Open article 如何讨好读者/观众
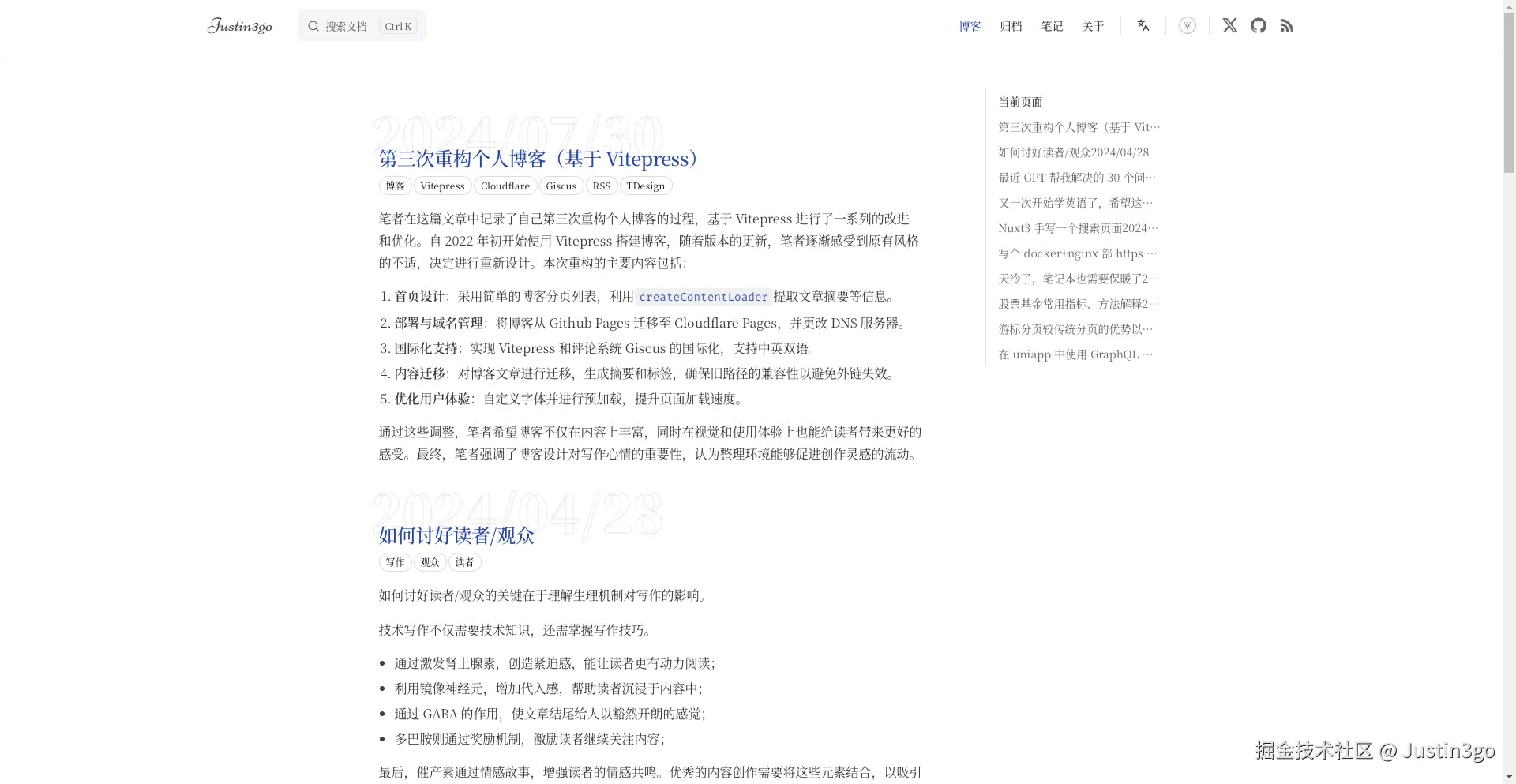1516x784 pixels. point(456,535)
